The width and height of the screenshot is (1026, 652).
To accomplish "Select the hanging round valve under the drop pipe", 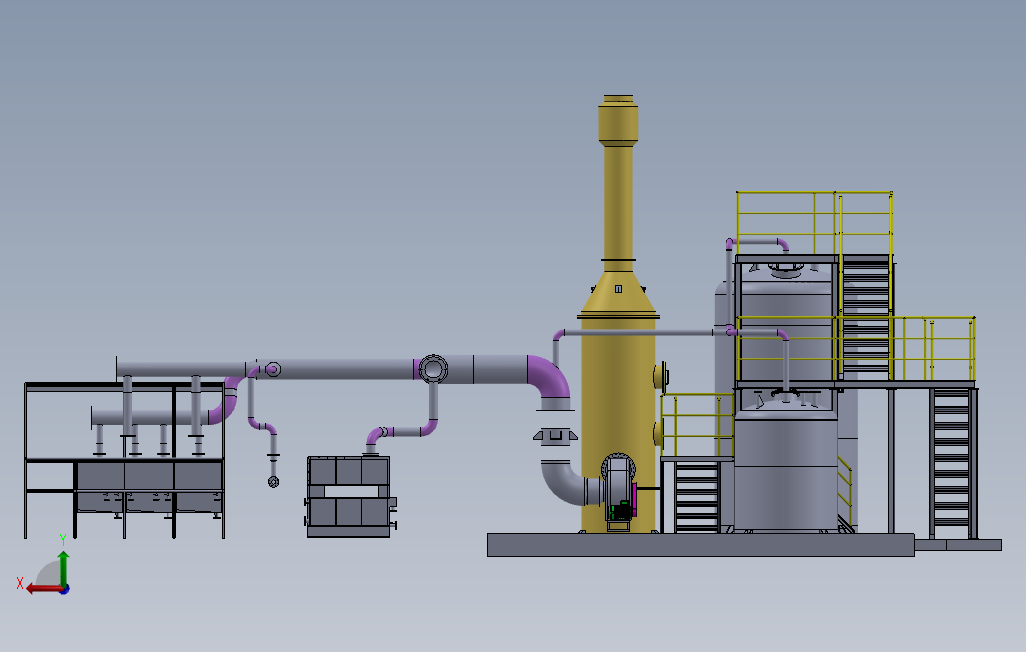I will 274,482.
